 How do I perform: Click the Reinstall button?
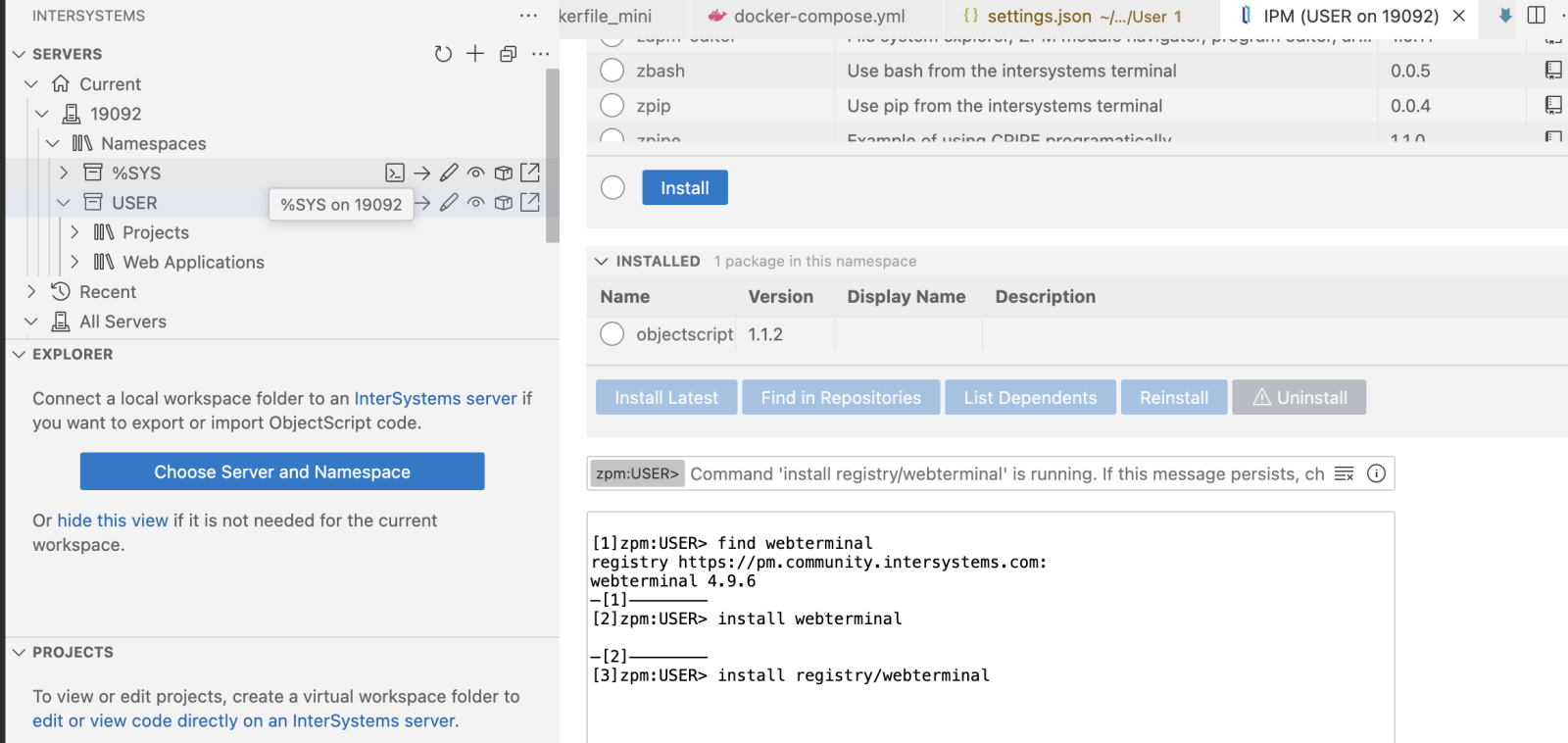[x=1174, y=397]
